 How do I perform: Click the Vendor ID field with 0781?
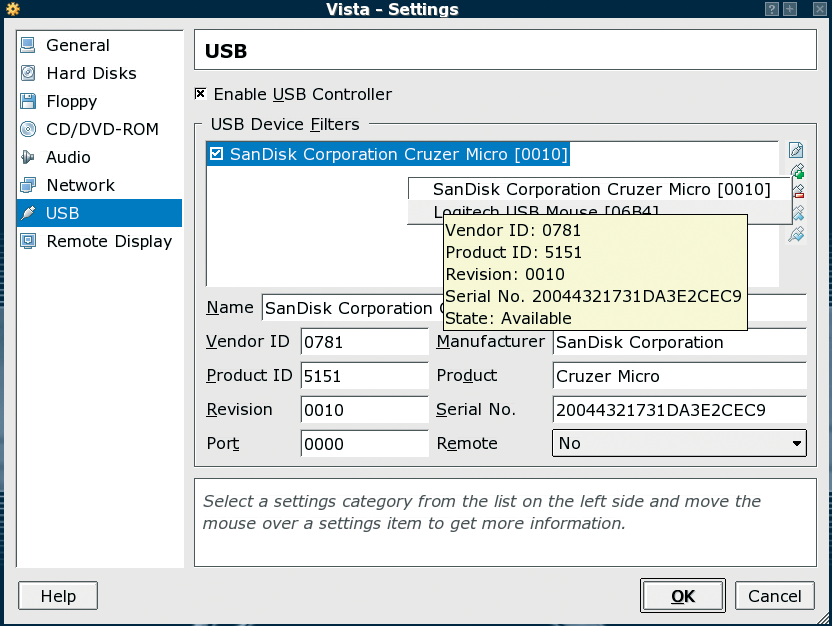[x=365, y=342]
